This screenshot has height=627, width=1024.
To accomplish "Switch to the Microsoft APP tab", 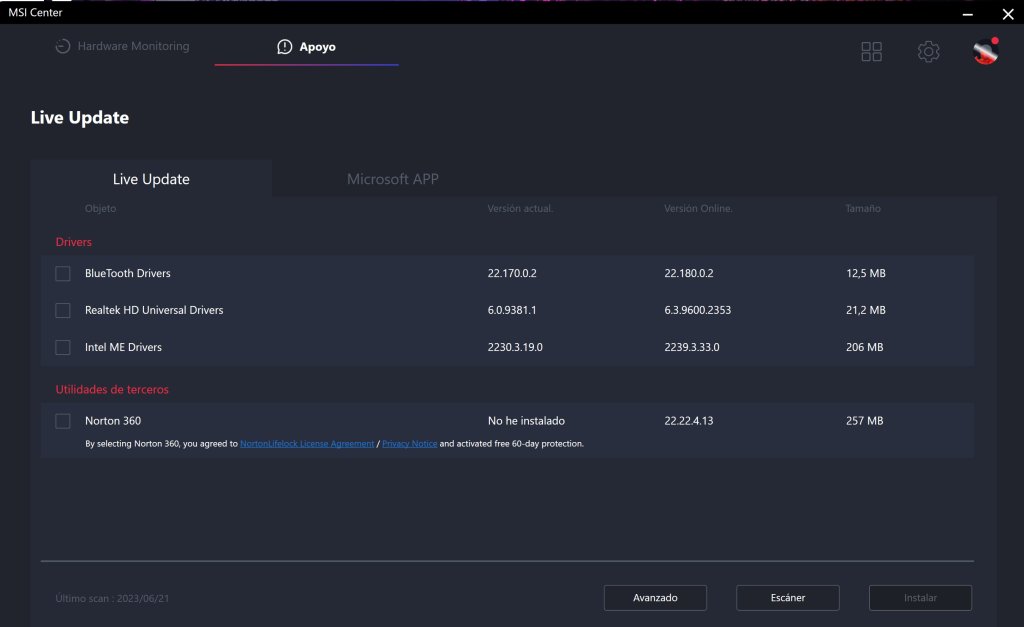I will [x=392, y=179].
